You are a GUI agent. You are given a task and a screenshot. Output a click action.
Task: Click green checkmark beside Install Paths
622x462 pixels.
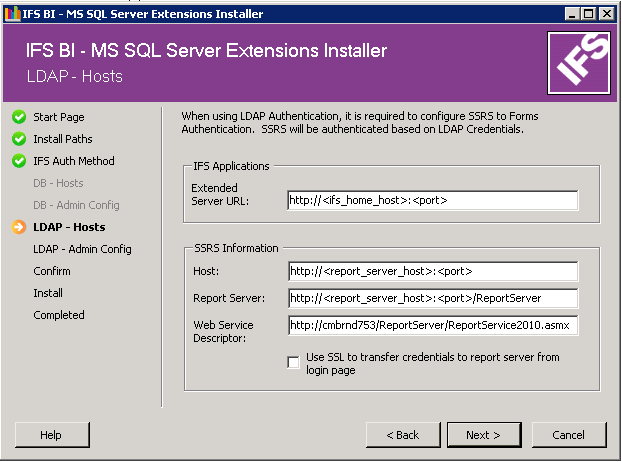(18, 139)
